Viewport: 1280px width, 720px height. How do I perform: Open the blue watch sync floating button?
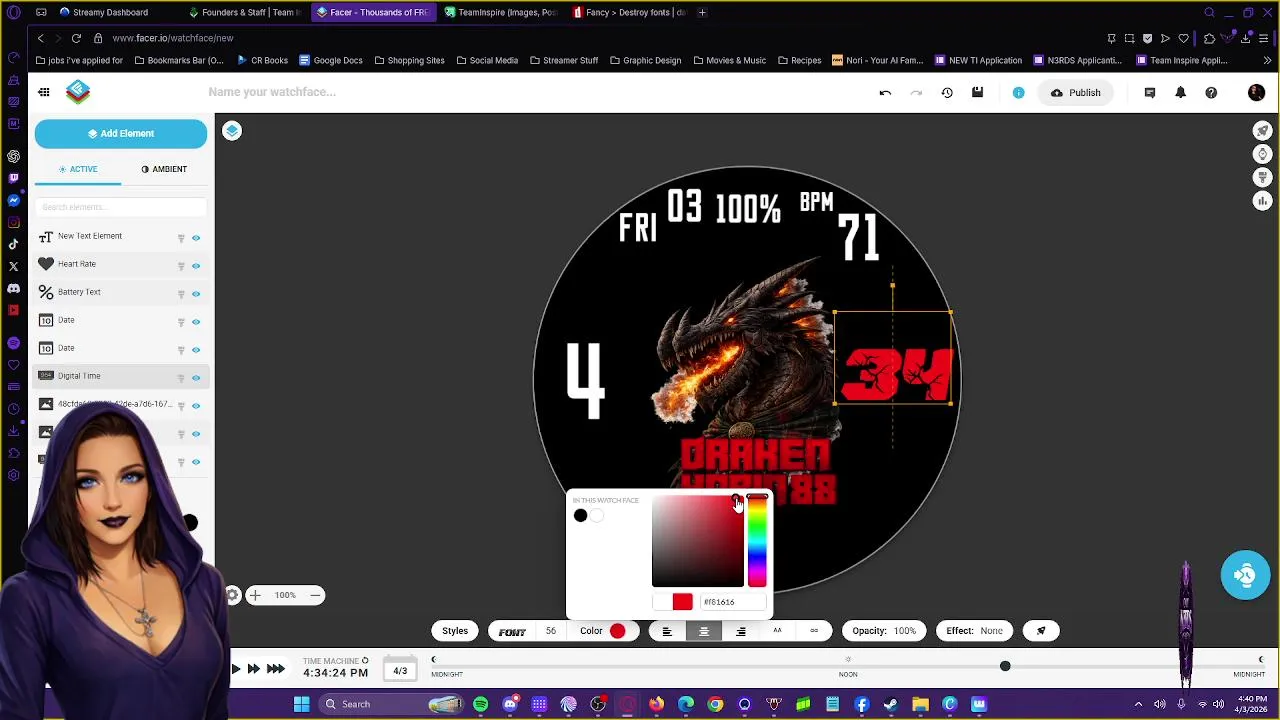[1245, 575]
